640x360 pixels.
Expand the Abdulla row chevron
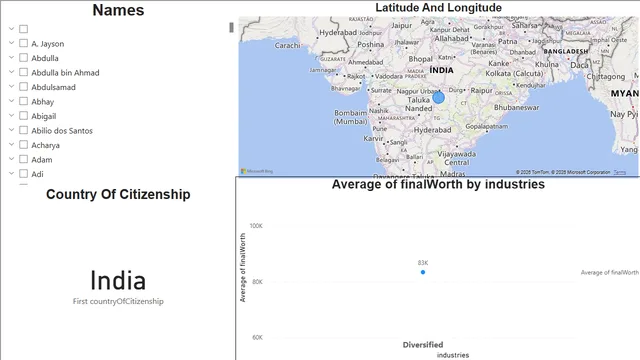(11, 58)
